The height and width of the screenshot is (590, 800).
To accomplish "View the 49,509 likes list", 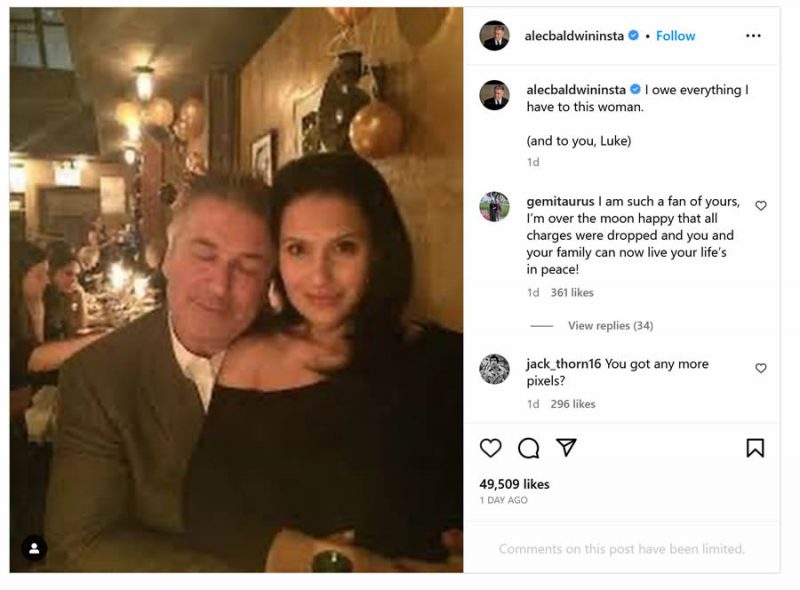I will [x=514, y=484].
